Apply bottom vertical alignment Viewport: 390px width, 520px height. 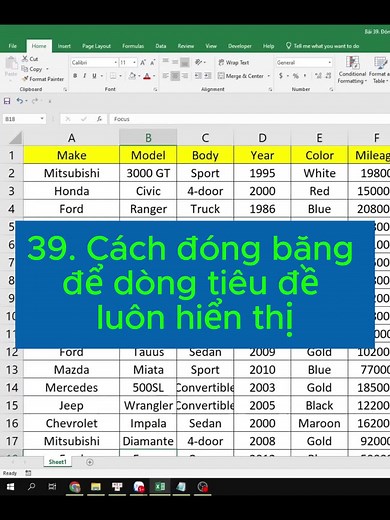[x=185, y=62]
